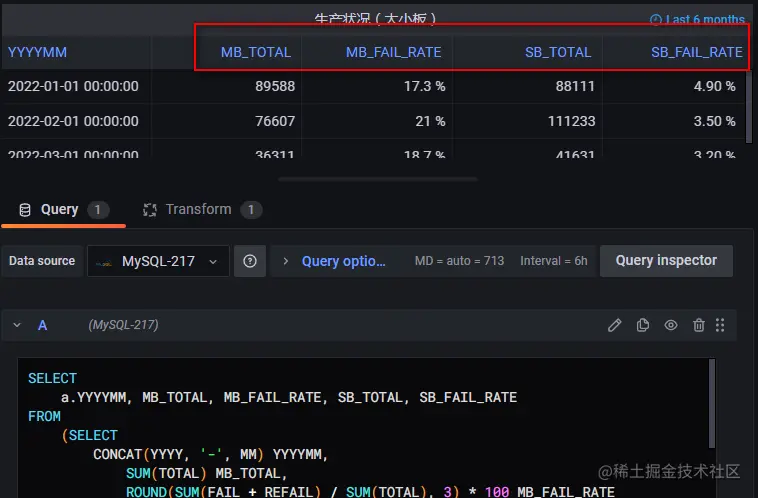Click the CONCAT line in SQL editor
The height and width of the screenshot is (498, 758).
point(210,454)
